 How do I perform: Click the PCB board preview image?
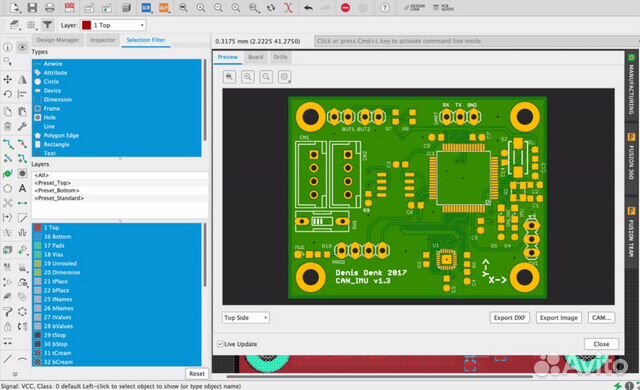[418, 197]
